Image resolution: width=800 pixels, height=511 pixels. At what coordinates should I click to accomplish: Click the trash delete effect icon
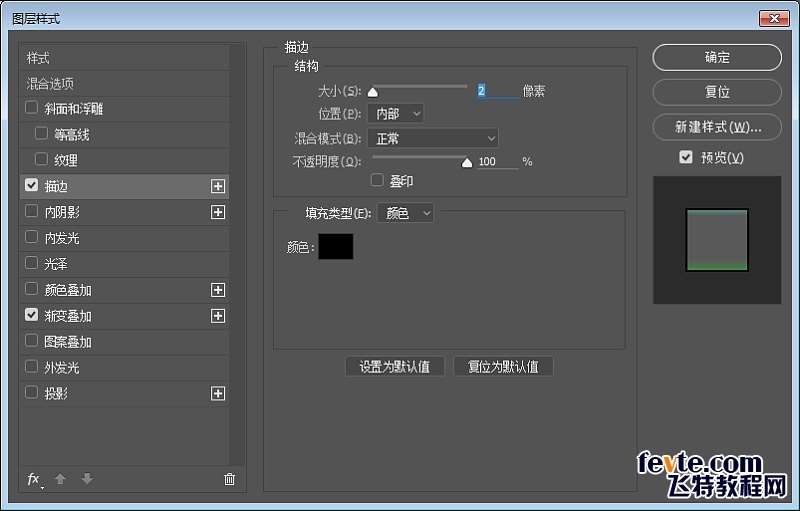click(230, 479)
